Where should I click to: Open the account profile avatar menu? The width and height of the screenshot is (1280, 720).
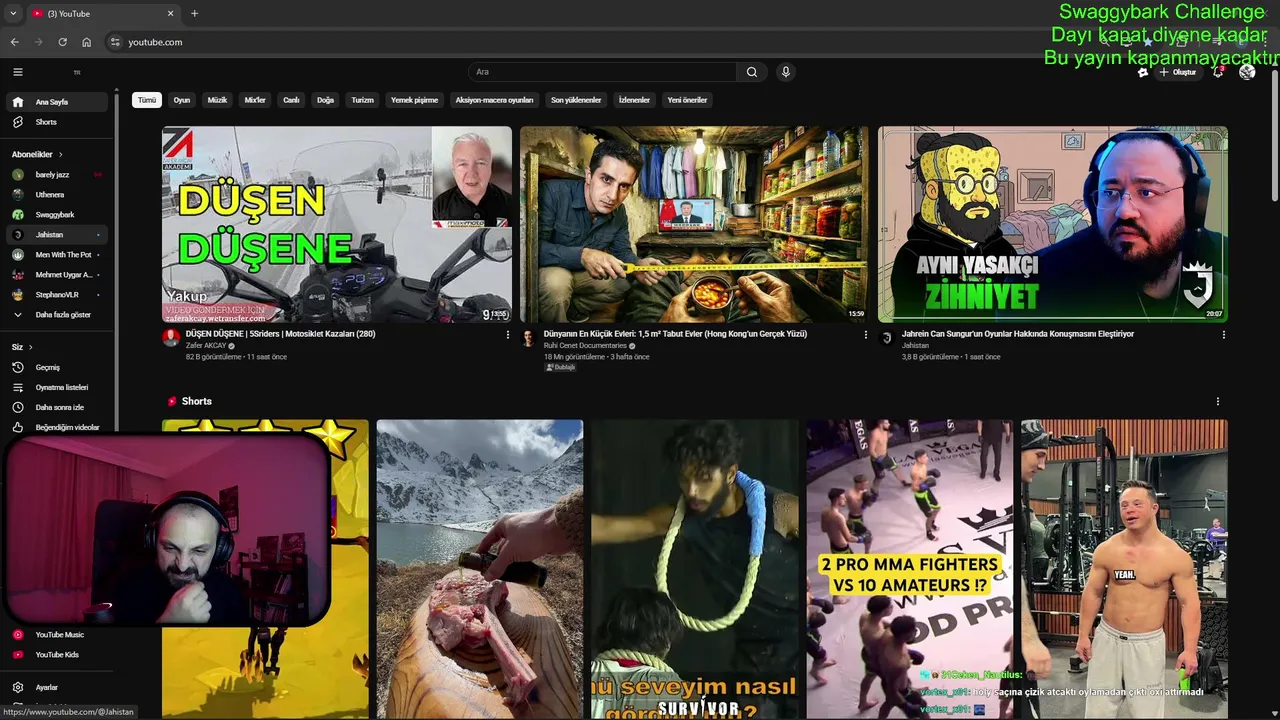[1247, 72]
